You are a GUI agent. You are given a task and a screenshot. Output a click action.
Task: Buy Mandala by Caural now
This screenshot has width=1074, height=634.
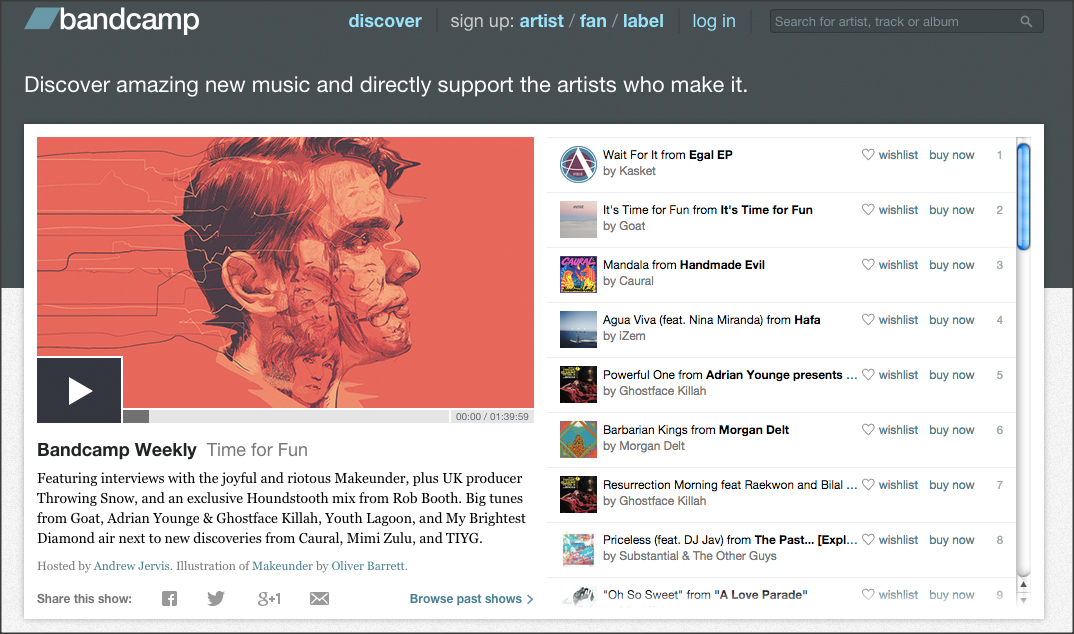click(x=951, y=264)
